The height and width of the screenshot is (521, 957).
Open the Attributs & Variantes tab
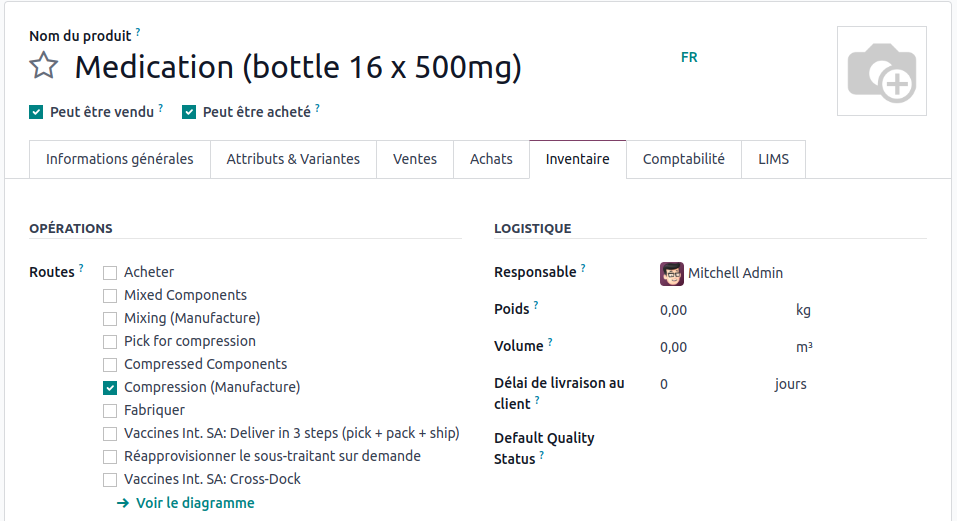coord(293,159)
